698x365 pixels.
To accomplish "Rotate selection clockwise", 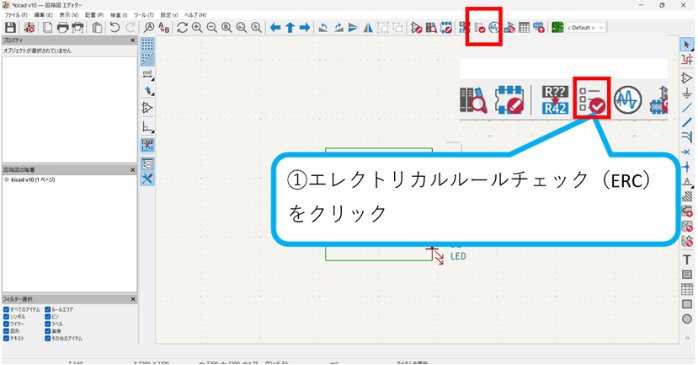I will (338, 28).
